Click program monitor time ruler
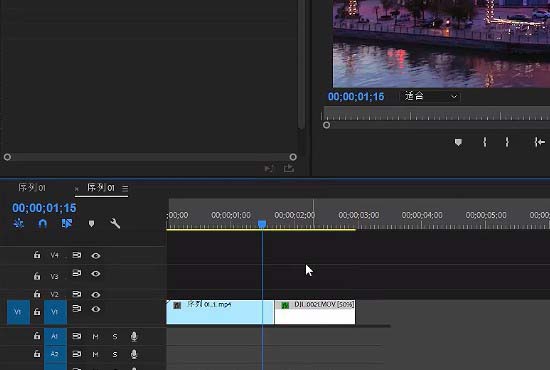Viewport: 550px width, 370px height. pyautogui.click(x=436, y=114)
